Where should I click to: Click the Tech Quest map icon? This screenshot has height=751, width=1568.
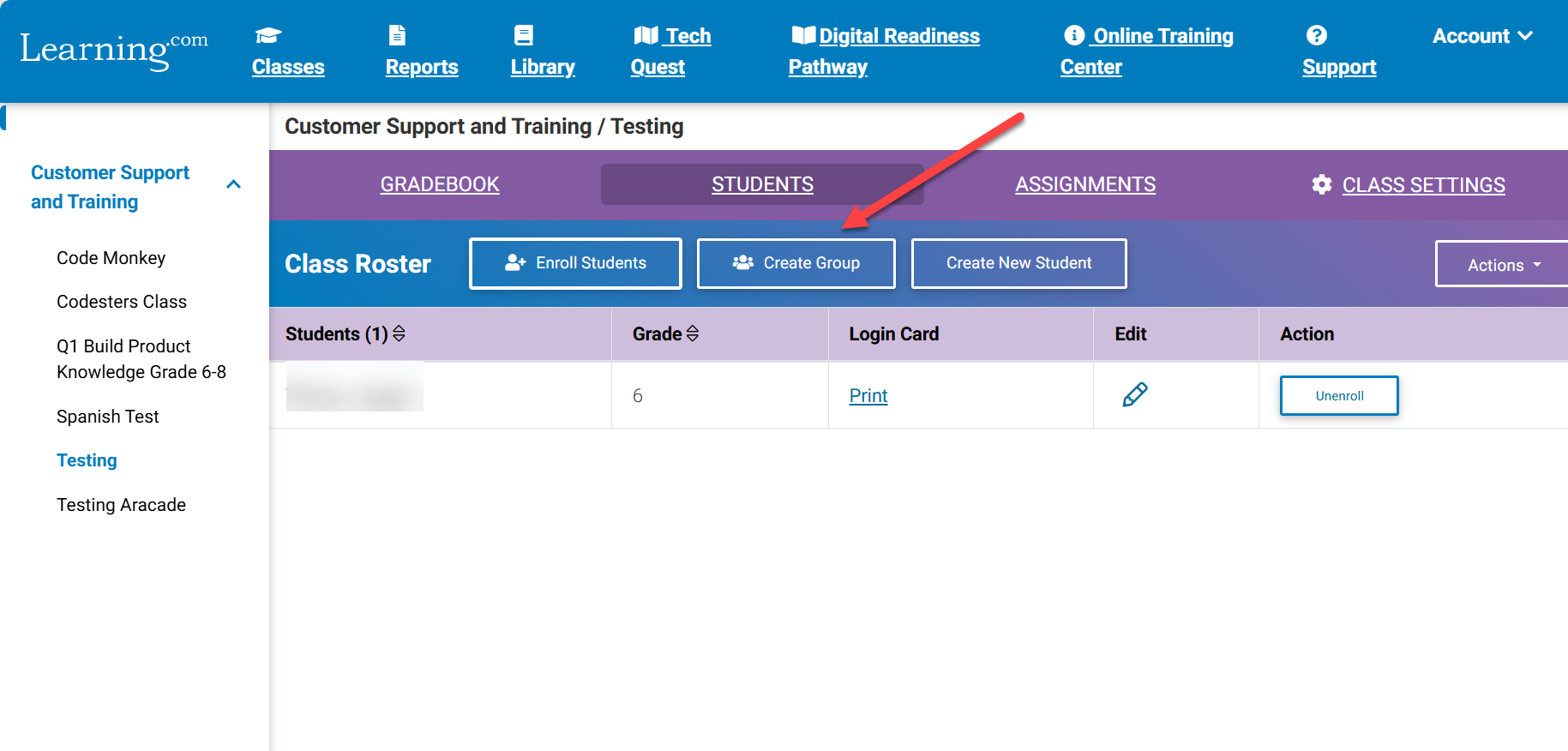646,35
